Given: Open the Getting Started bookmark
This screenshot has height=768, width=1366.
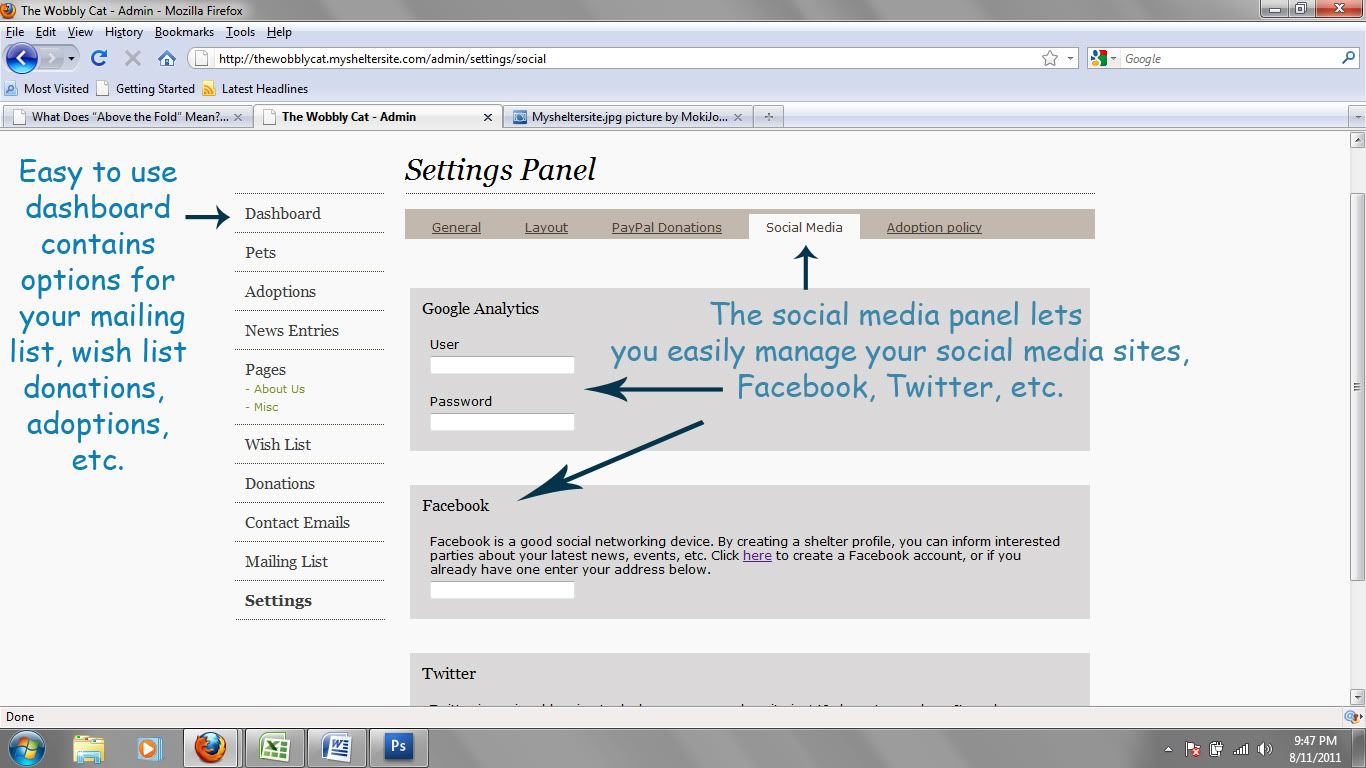Looking at the screenshot, I should tap(146, 89).
